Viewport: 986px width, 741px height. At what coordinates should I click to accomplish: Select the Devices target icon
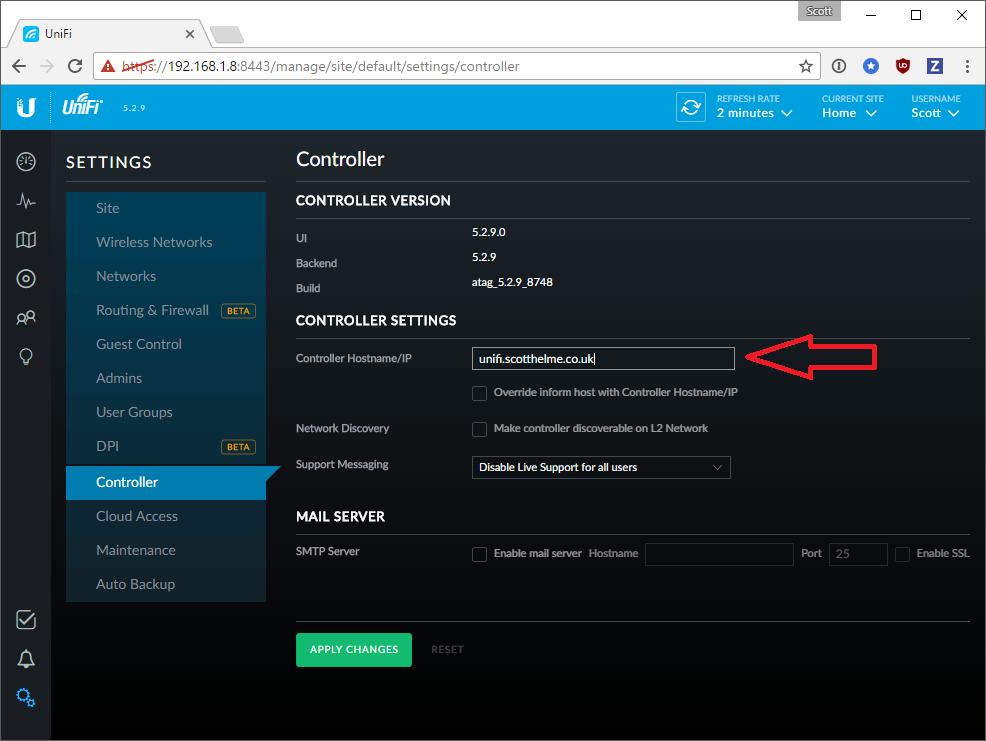(x=25, y=278)
